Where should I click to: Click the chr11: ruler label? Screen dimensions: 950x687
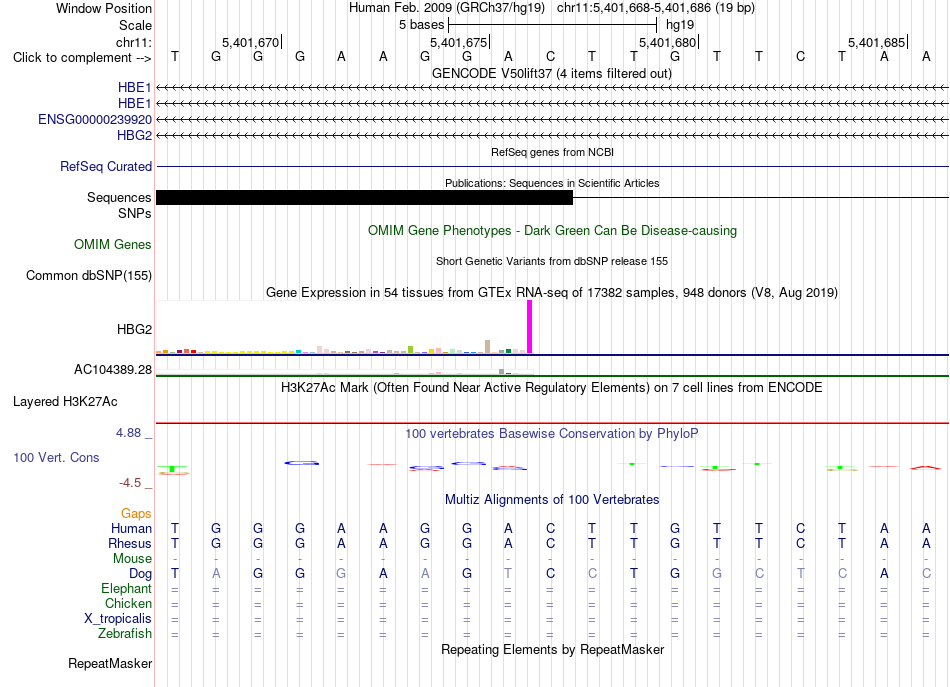(133, 42)
